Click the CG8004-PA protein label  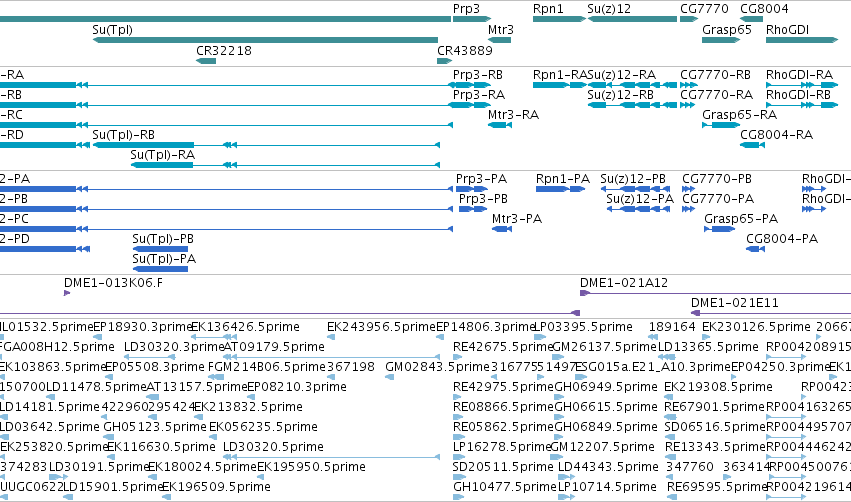782,239
